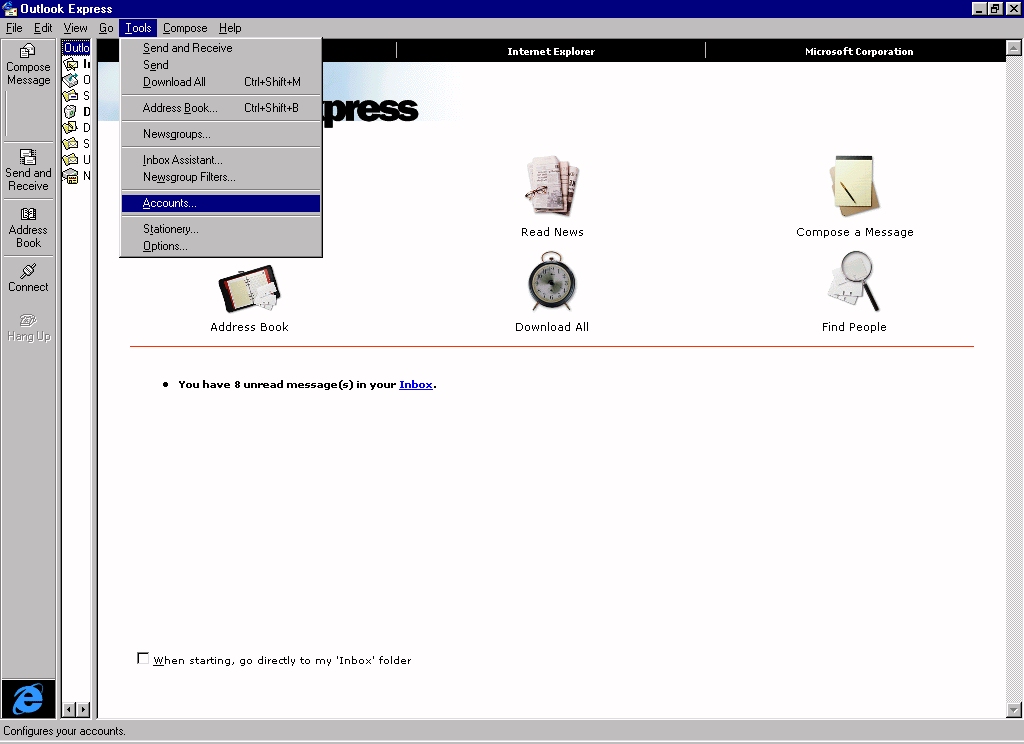Choose Newsgroups... from the Tools menu
Image resolution: width=1024 pixels, height=744 pixels.
(221, 134)
